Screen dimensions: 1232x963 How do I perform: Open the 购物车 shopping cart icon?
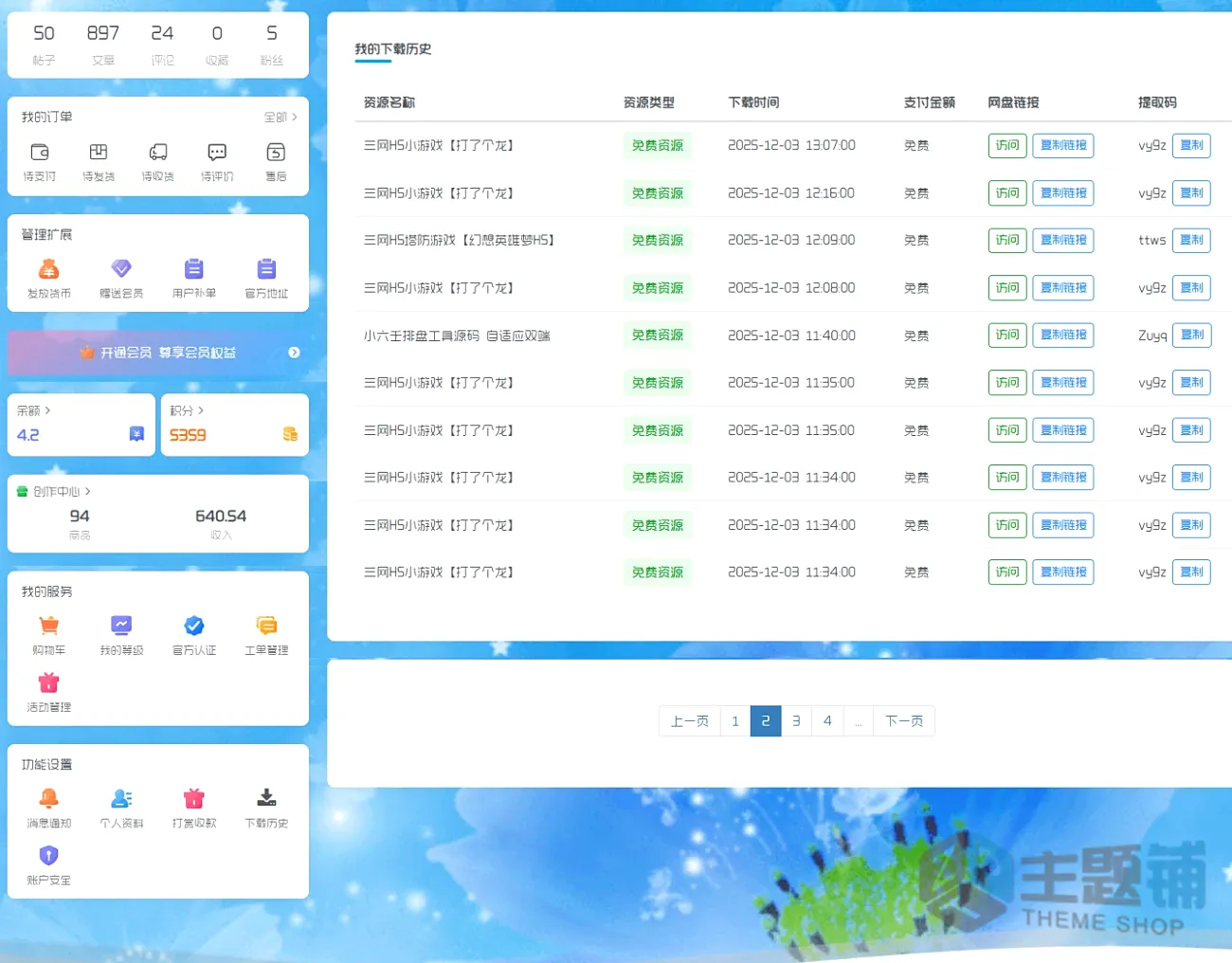coord(49,626)
